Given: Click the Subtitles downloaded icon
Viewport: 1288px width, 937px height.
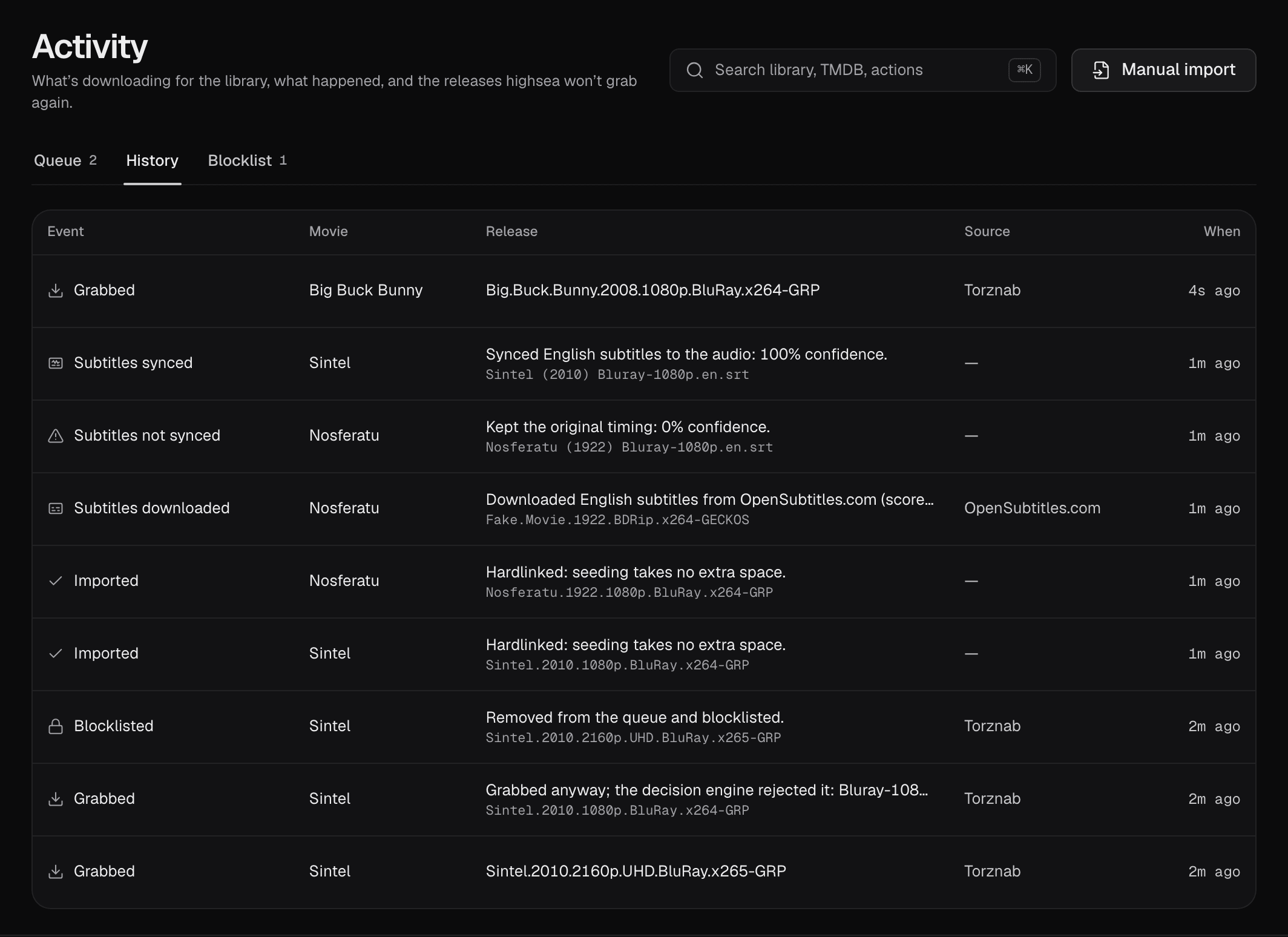Looking at the screenshot, I should click(x=56, y=508).
